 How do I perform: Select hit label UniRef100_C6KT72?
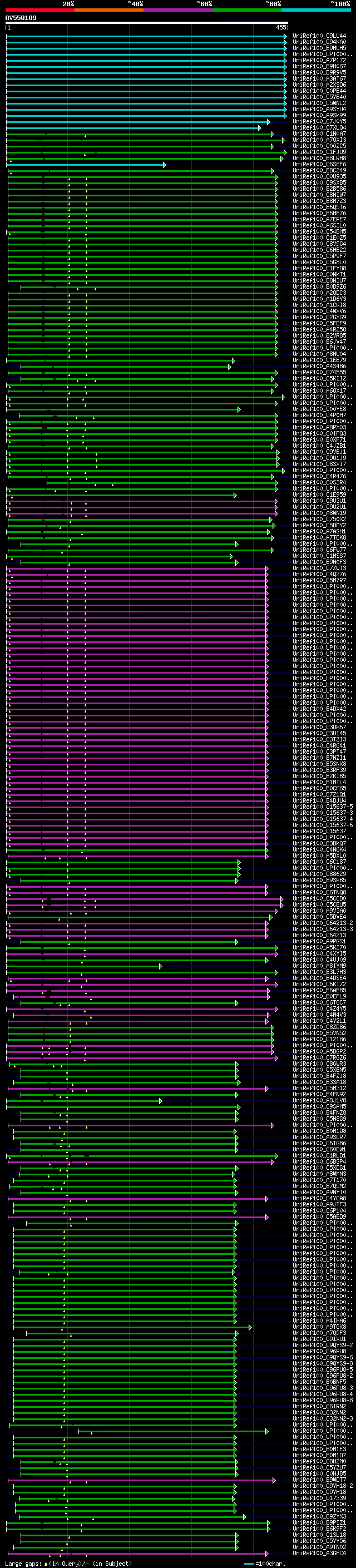click(x=319, y=985)
